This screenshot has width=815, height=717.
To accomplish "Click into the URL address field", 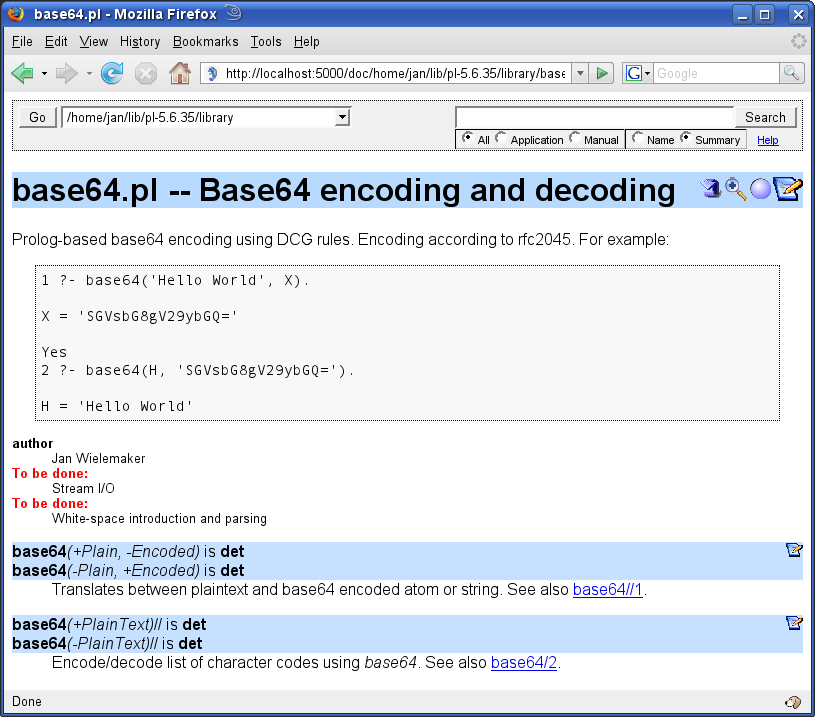I will click(x=395, y=73).
